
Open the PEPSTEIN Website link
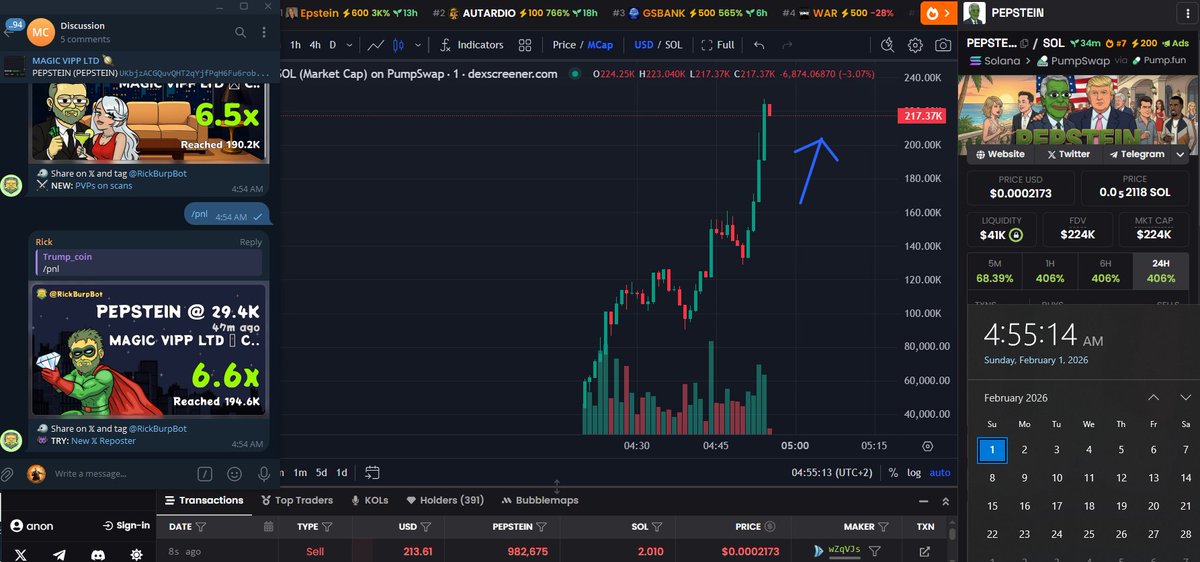999,154
